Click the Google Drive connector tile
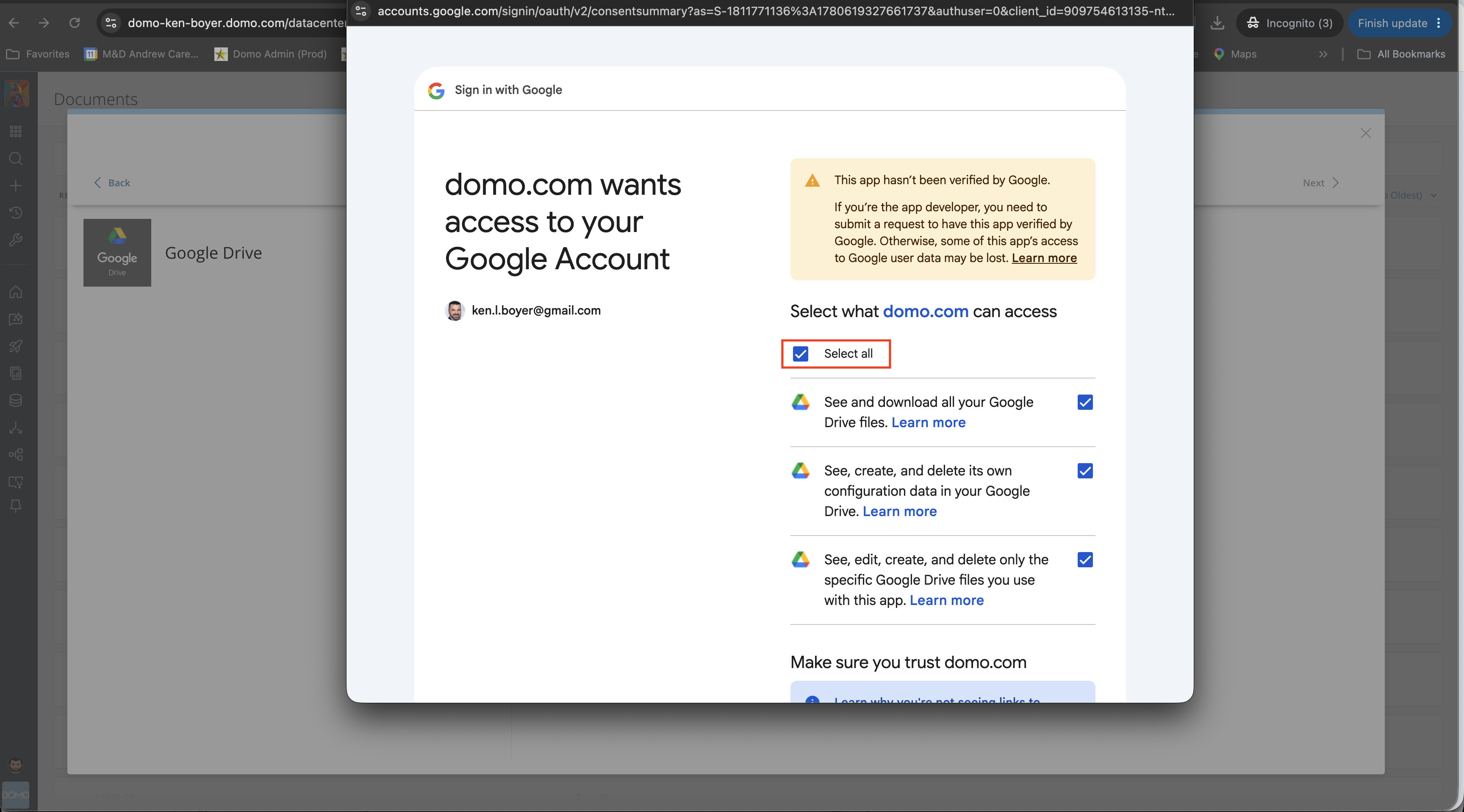Image resolution: width=1464 pixels, height=812 pixels. point(117,253)
